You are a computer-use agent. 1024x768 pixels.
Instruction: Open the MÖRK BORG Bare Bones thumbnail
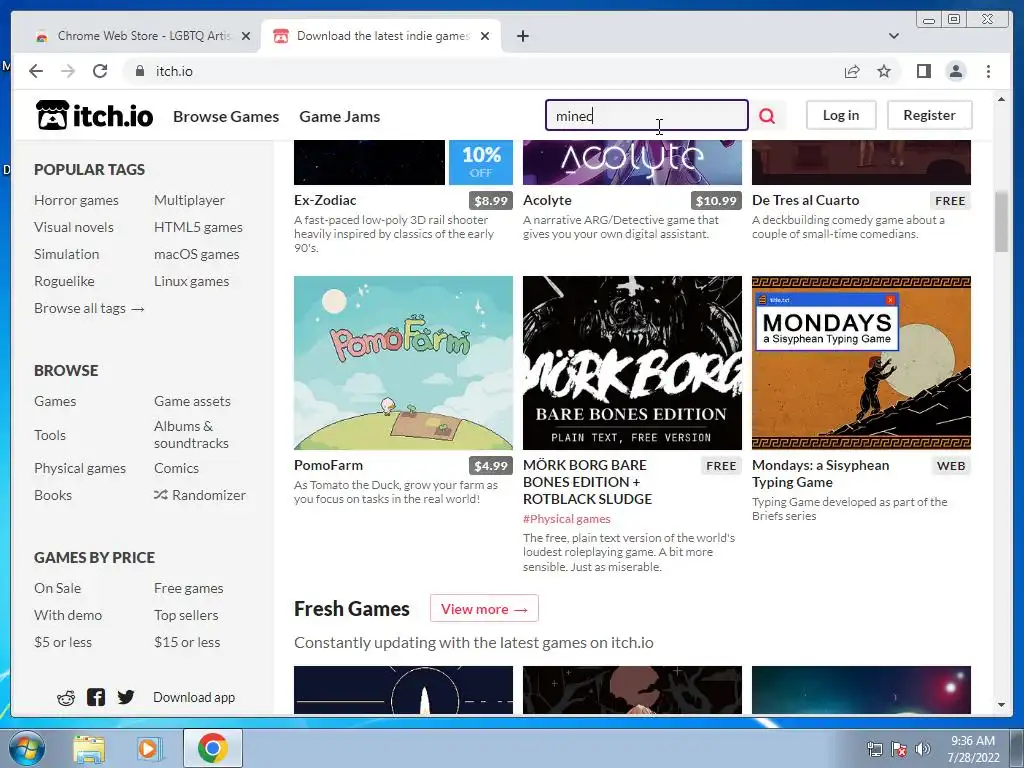(x=632, y=362)
